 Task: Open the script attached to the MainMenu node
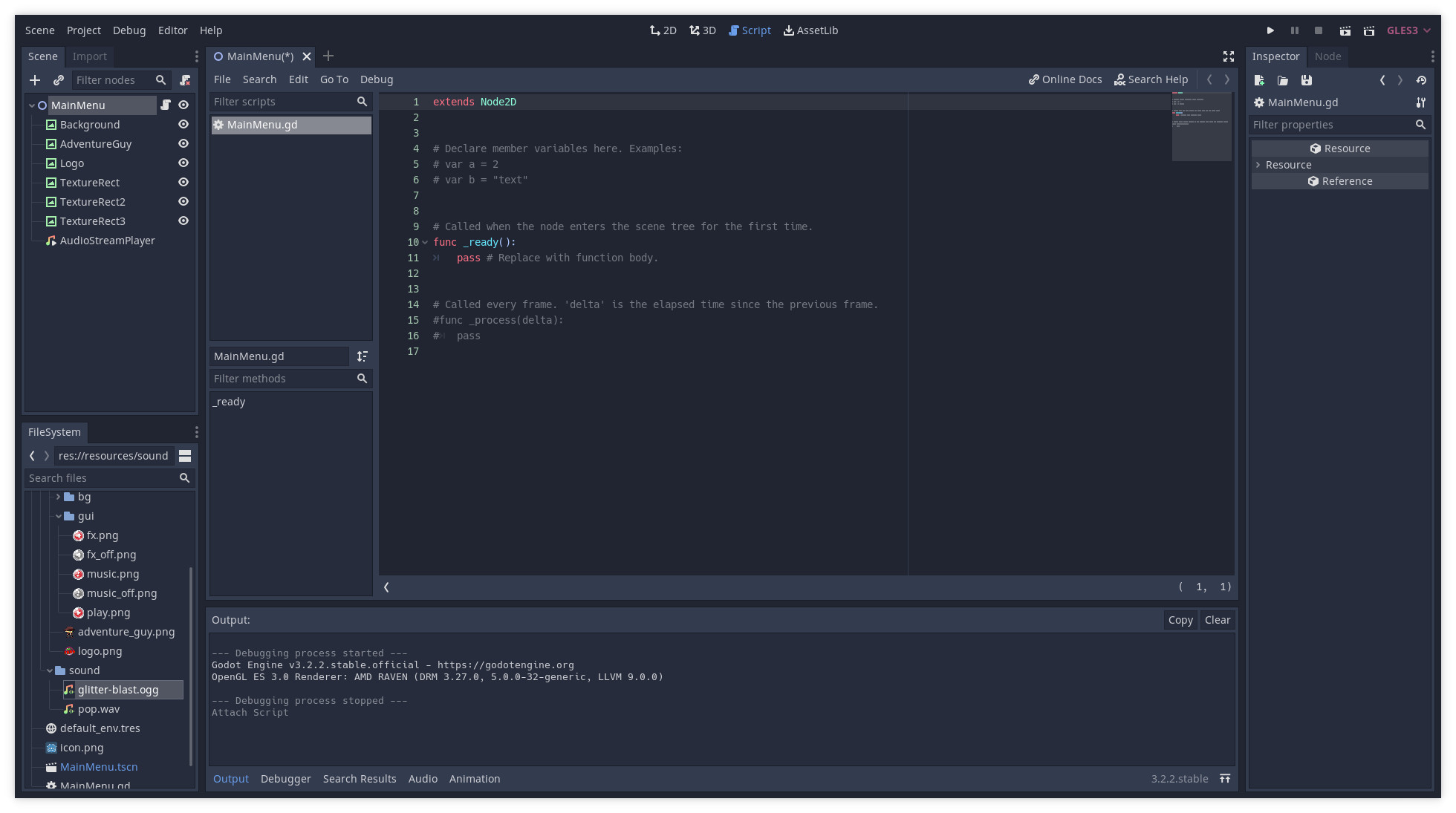(x=166, y=105)
